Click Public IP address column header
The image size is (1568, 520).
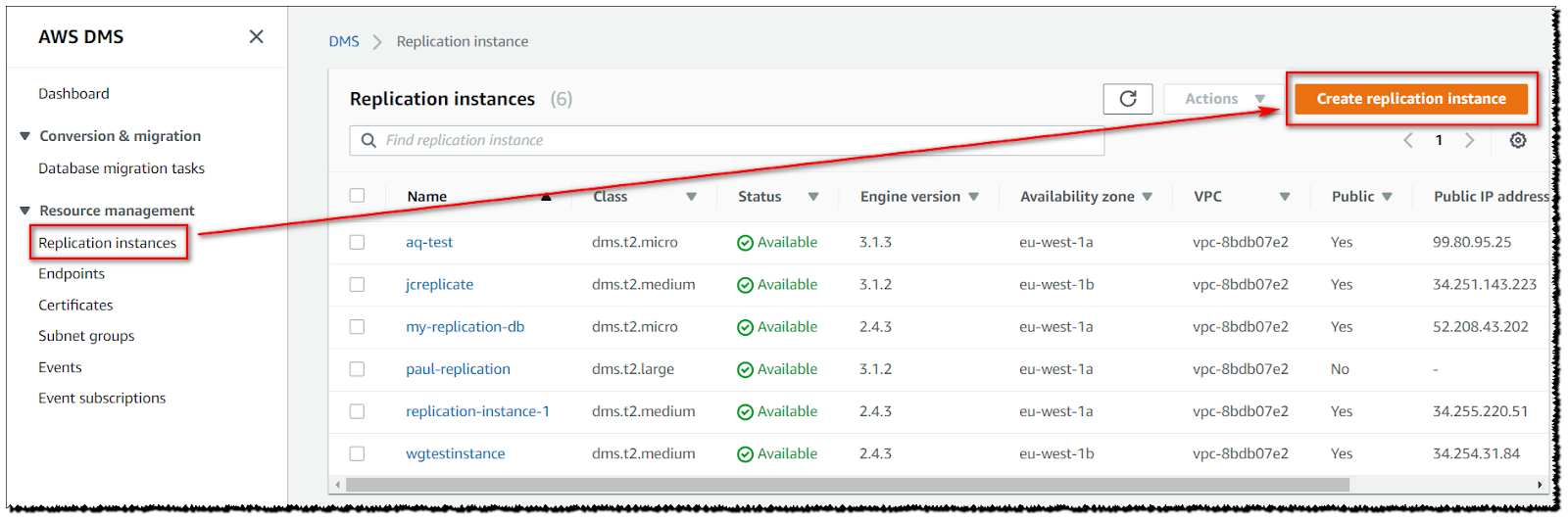coord(1492,196)
